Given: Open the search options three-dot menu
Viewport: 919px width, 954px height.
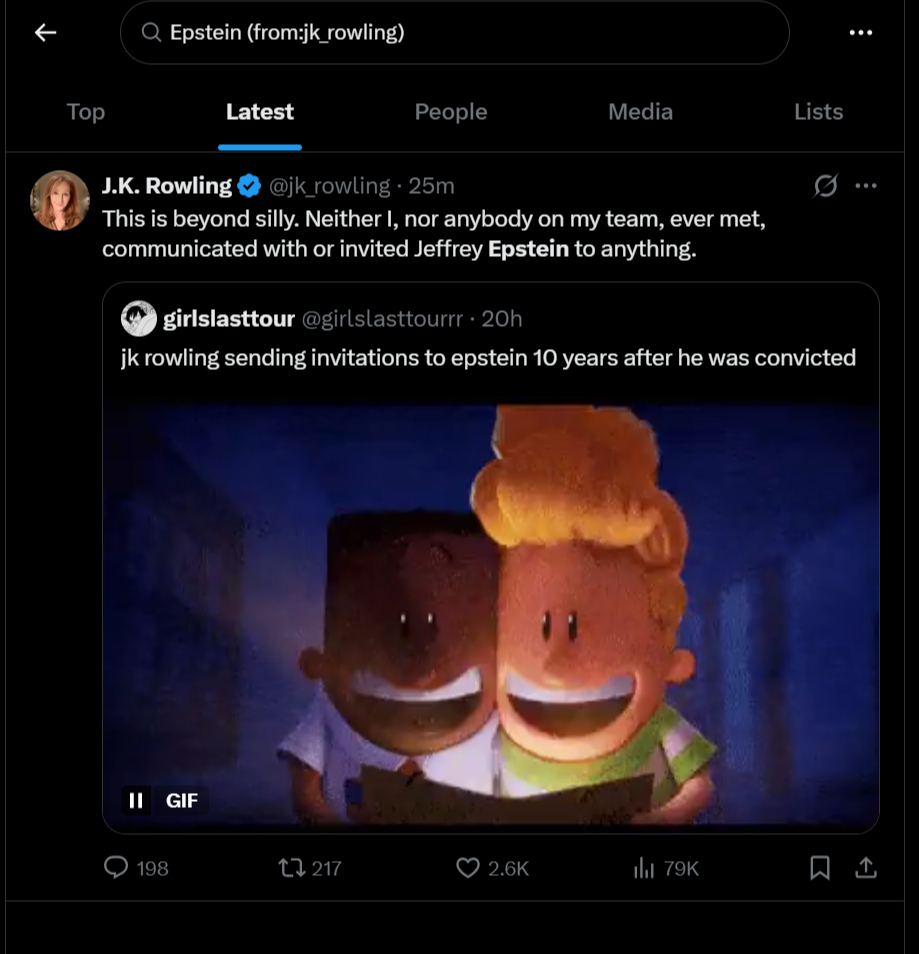Looking at the screenshot, I should pyautogui.click(x=860, y=33).
